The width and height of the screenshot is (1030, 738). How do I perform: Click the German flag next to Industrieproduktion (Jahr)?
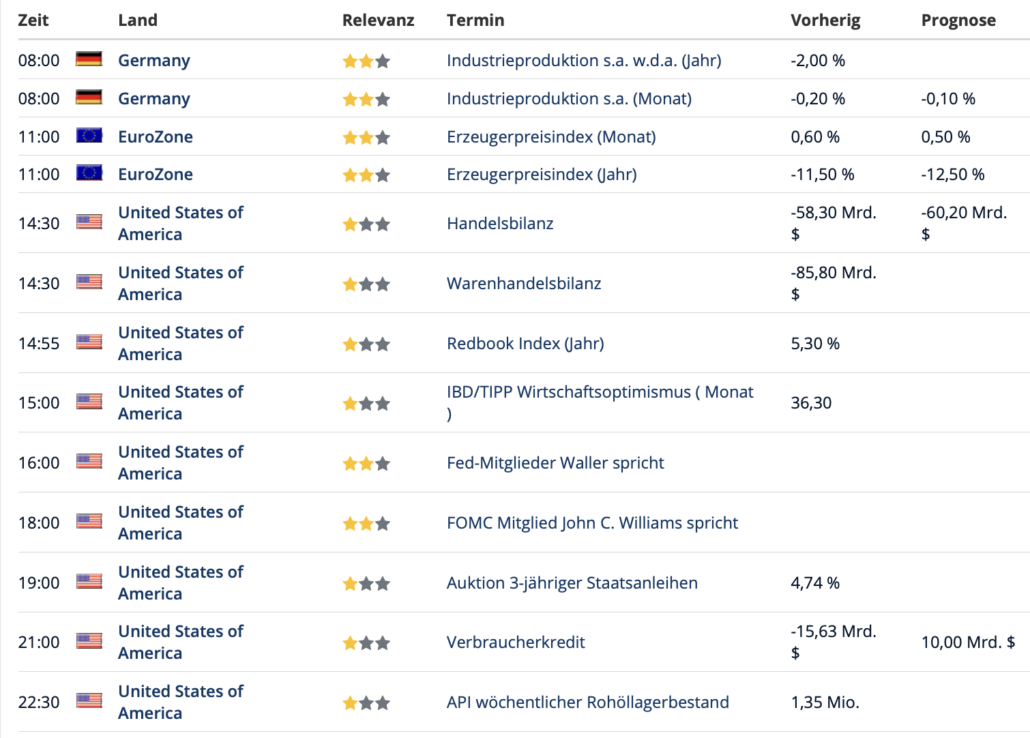(89, 60)
